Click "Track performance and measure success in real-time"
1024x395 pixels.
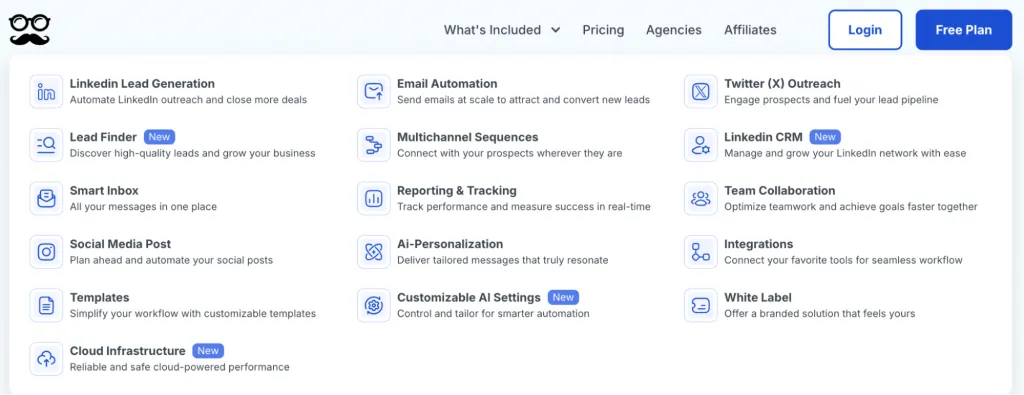(524, 207)
